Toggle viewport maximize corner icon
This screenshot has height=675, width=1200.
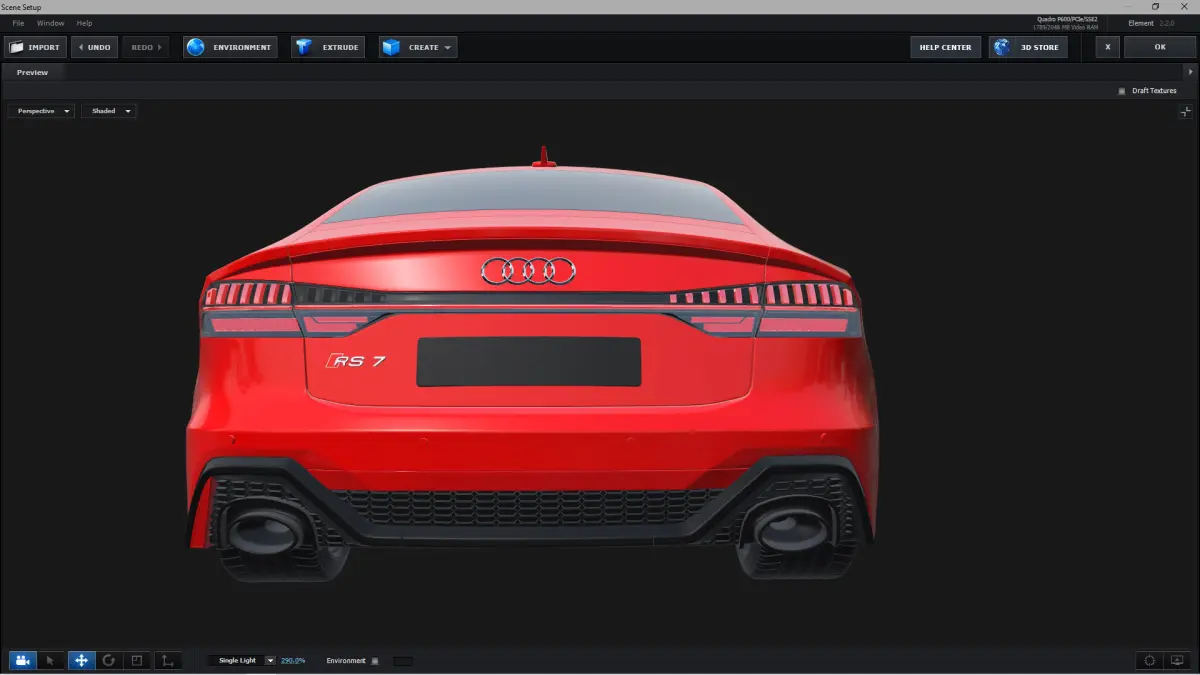[x=1185, y=112]
